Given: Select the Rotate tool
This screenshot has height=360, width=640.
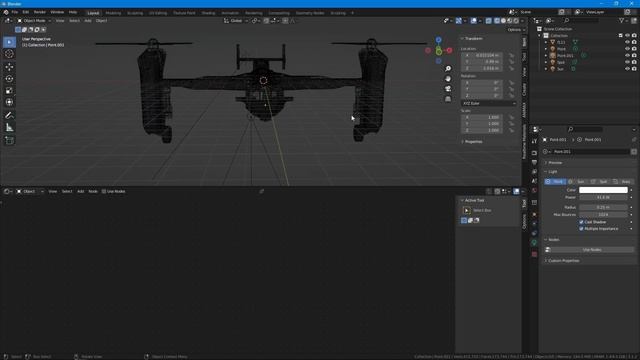Looking at the screenshot, I should click(x=9, y=79).
